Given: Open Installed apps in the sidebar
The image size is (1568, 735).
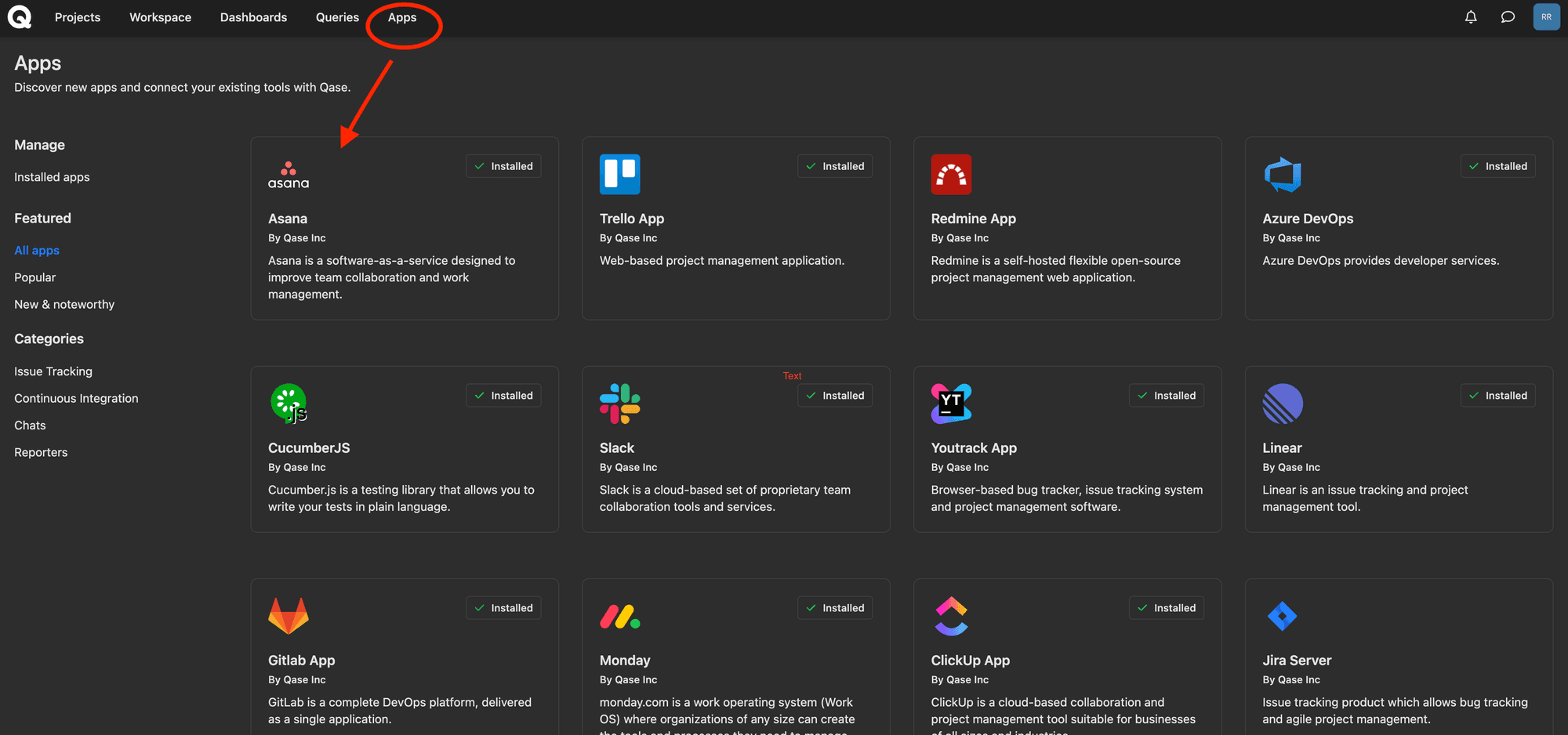Looking at the screenshot, I should point(52,177).
